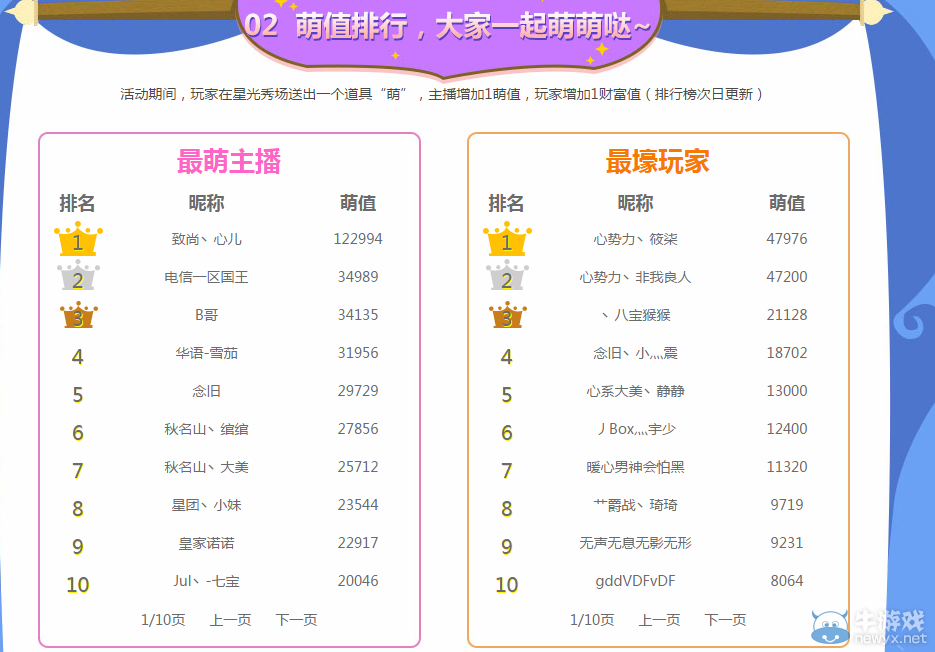This screenshot has width=935, height=652.
Task: Click the 萌值 value 31956
Action: pyautogui.click(x=358, y=353)
